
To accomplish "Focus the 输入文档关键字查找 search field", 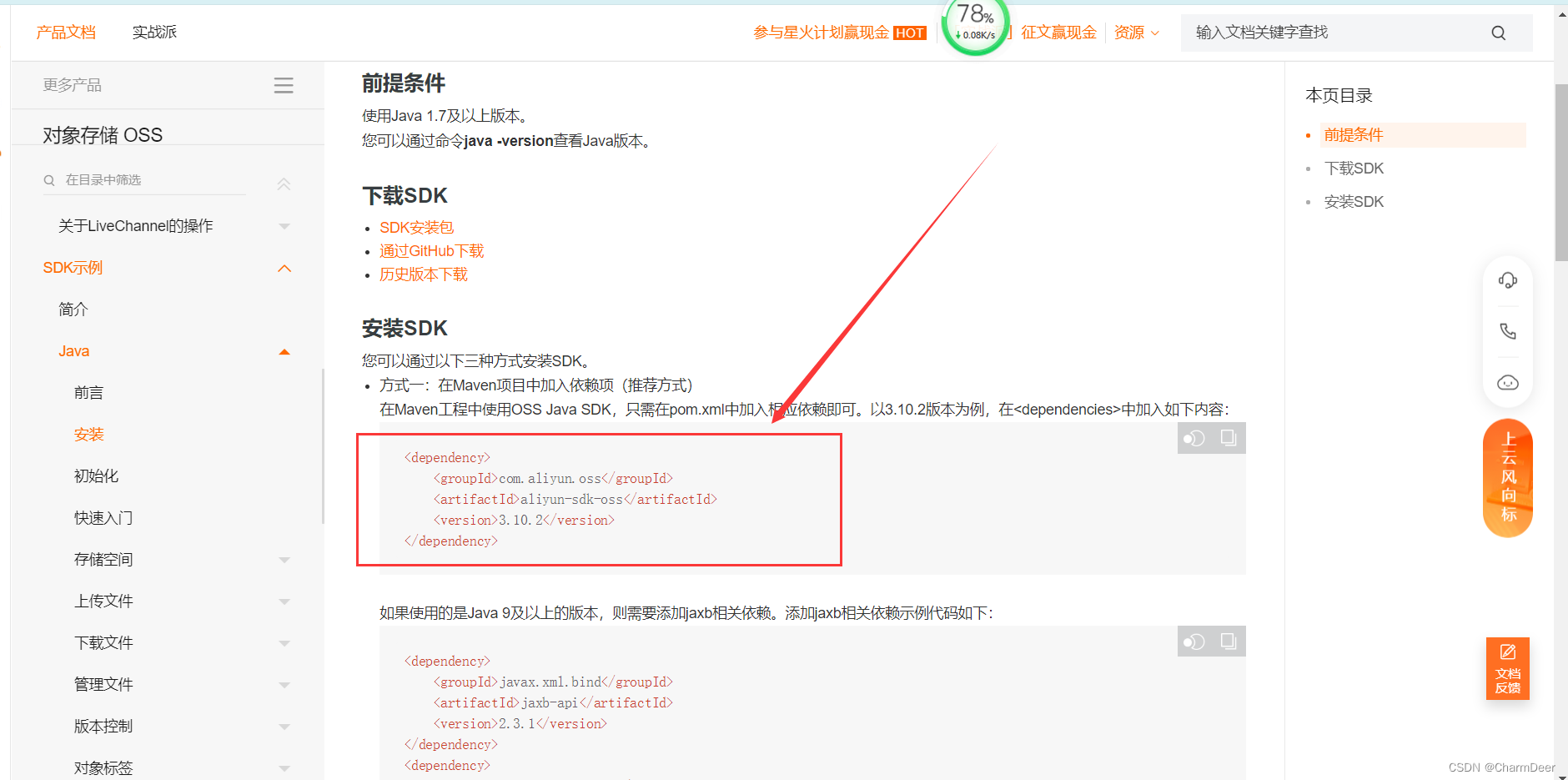I will [1334, 33].
